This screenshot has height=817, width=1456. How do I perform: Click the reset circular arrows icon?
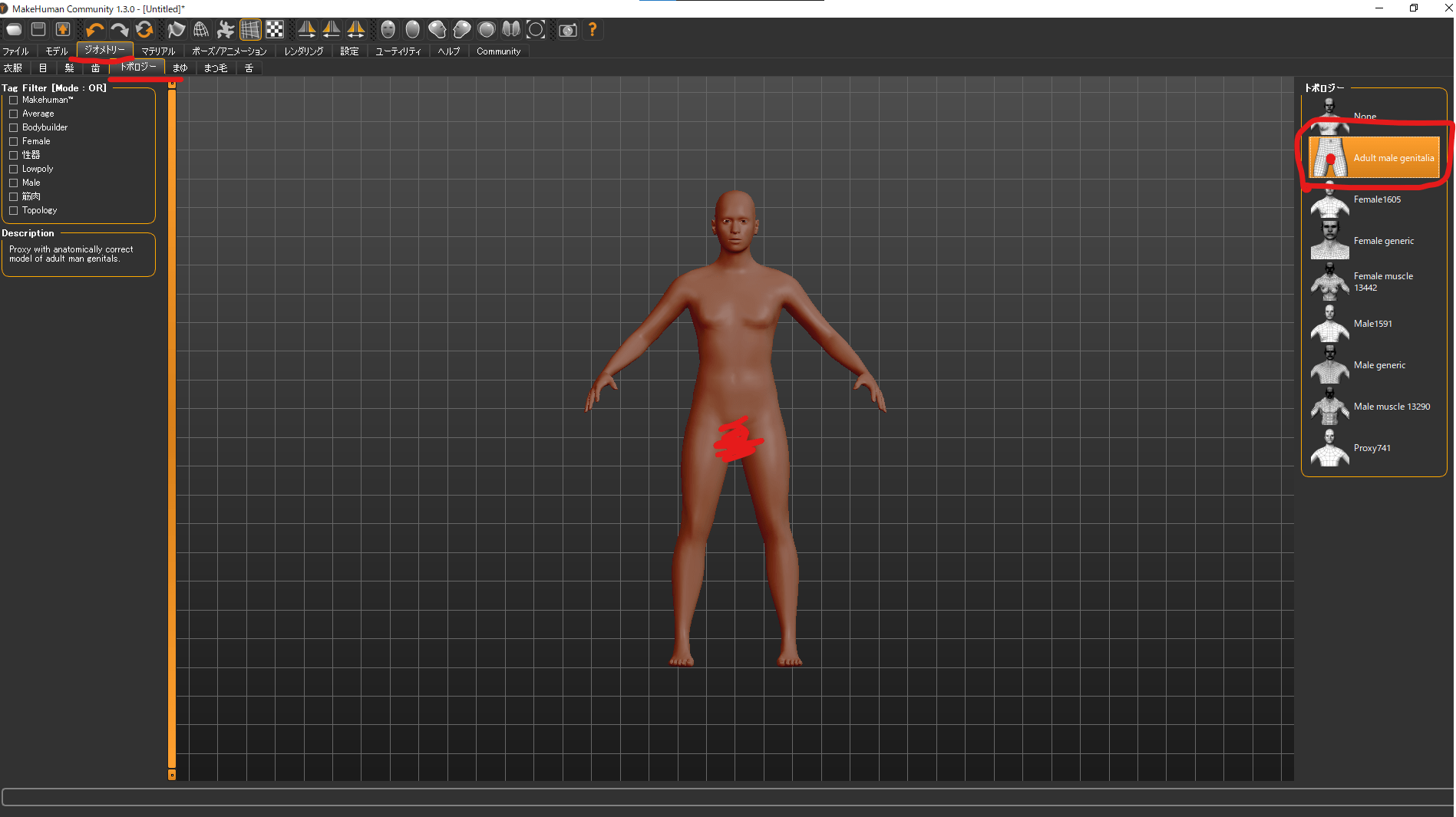pos(144,30)
